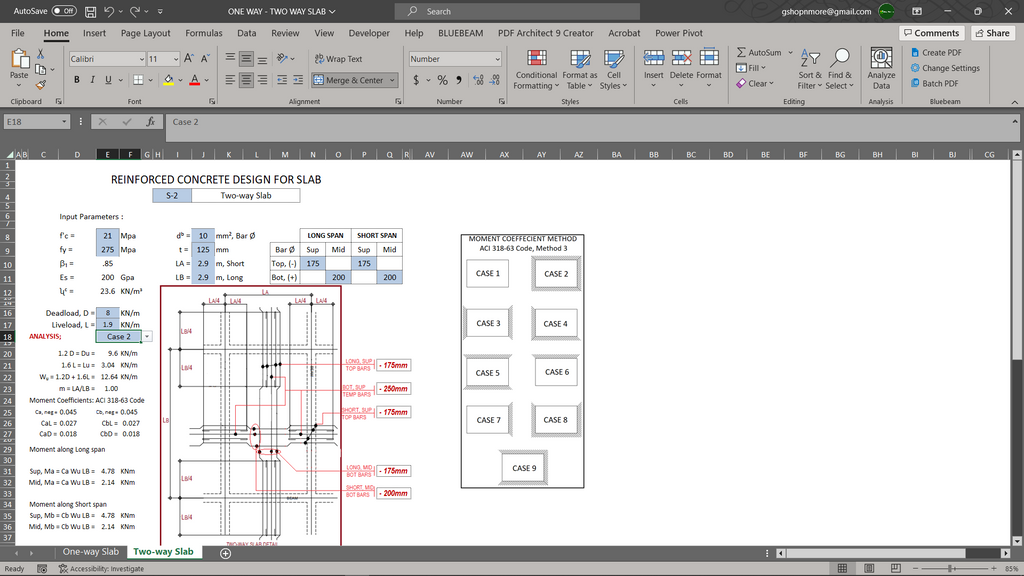Align text left in cell

click(230, 80)
